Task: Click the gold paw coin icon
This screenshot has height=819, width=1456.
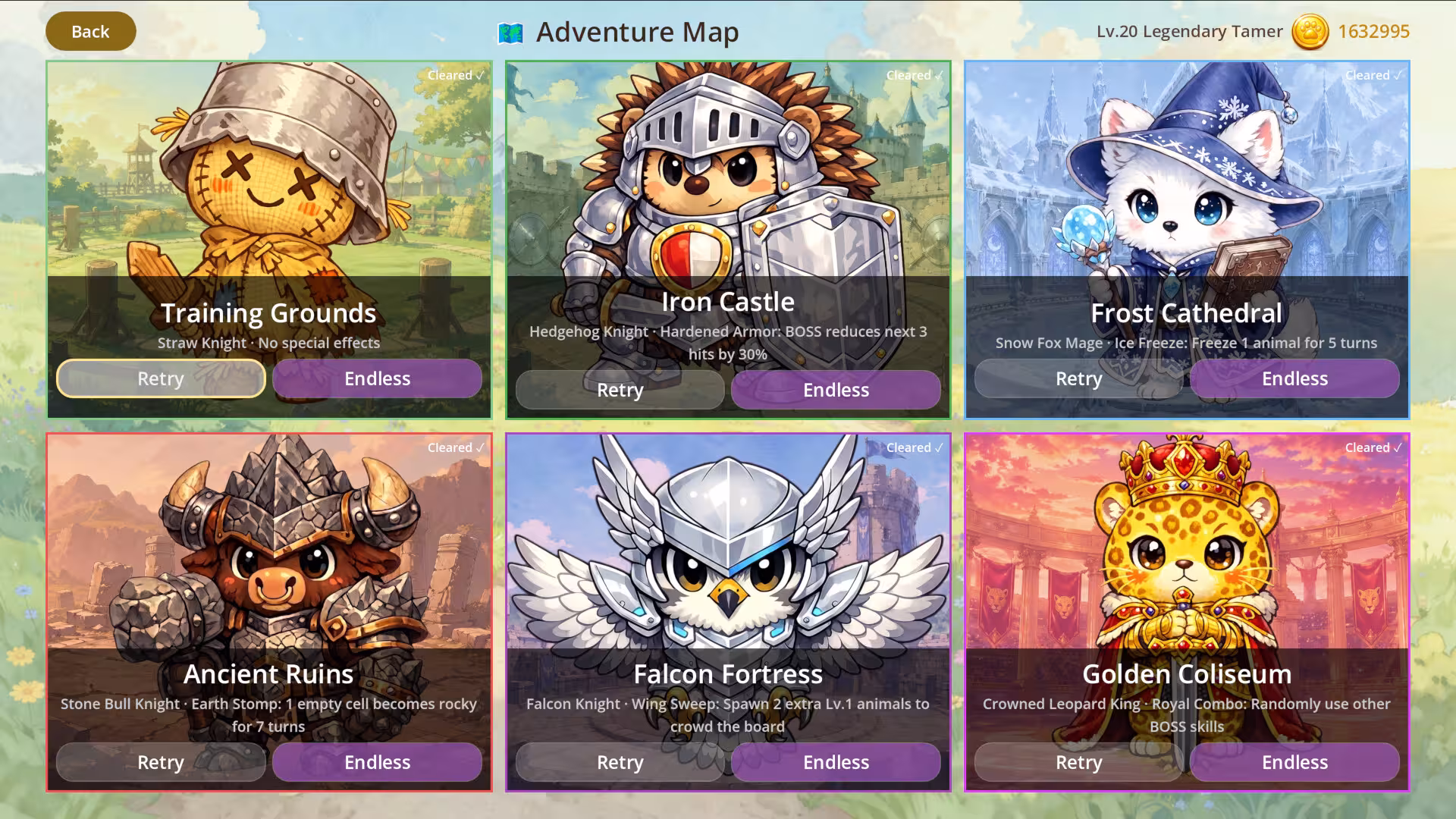Action: pos(1310,32)
